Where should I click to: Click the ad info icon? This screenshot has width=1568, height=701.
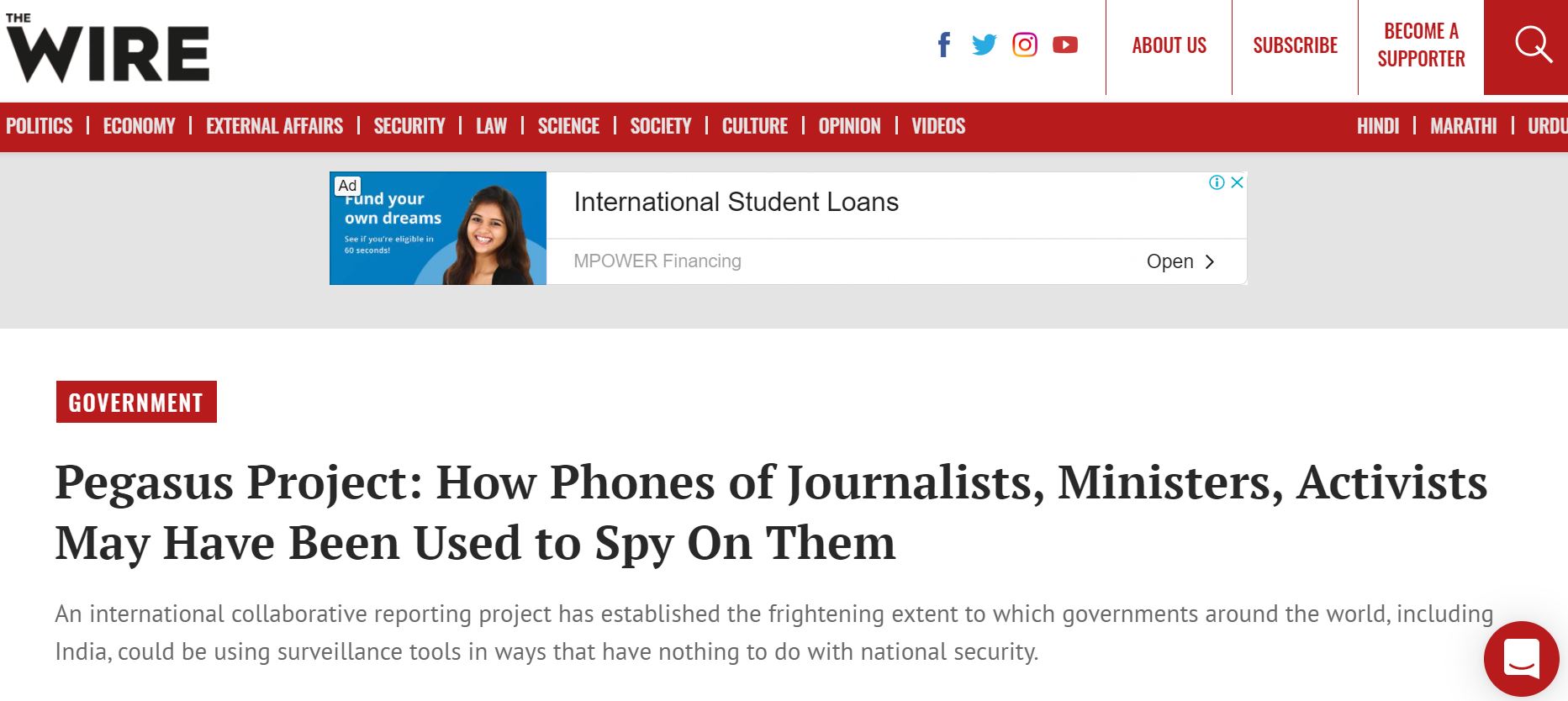[1216, 182]
